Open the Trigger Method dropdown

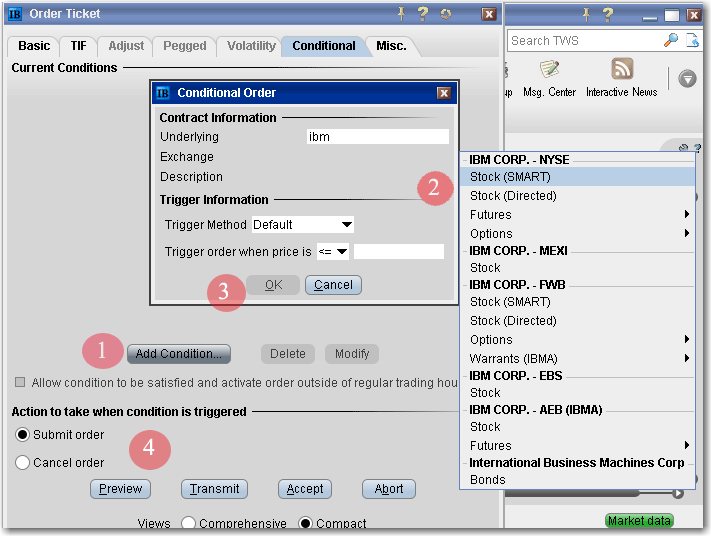(x=302, y=224)
